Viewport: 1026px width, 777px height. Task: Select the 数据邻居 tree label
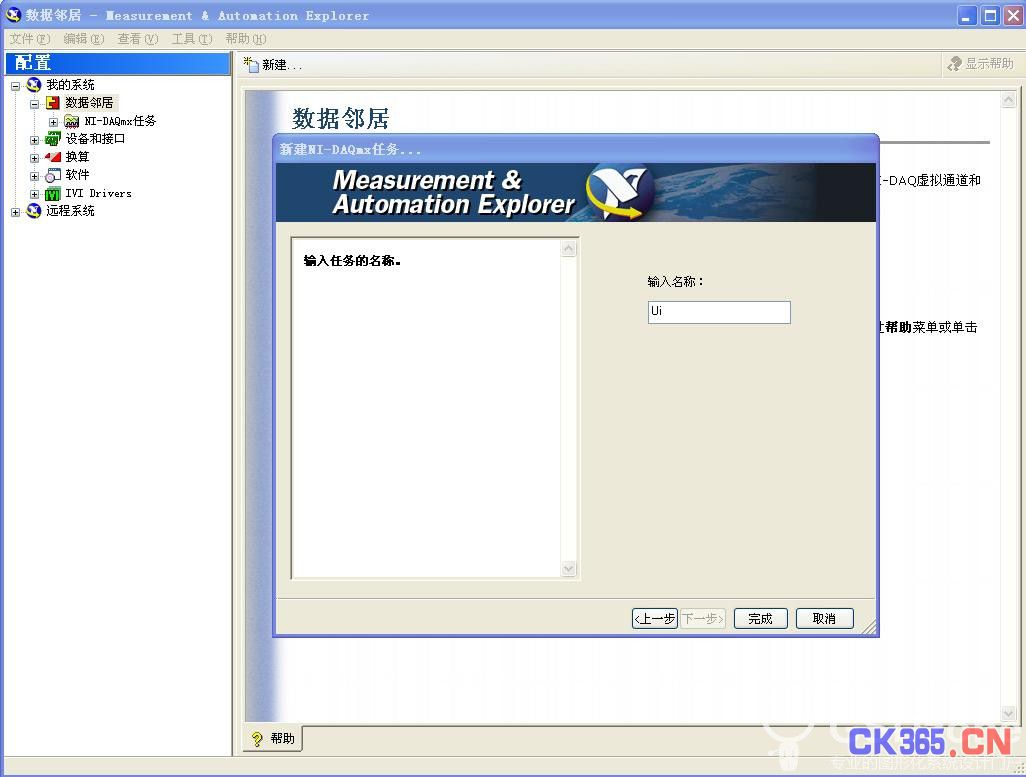tap(89, 103)
